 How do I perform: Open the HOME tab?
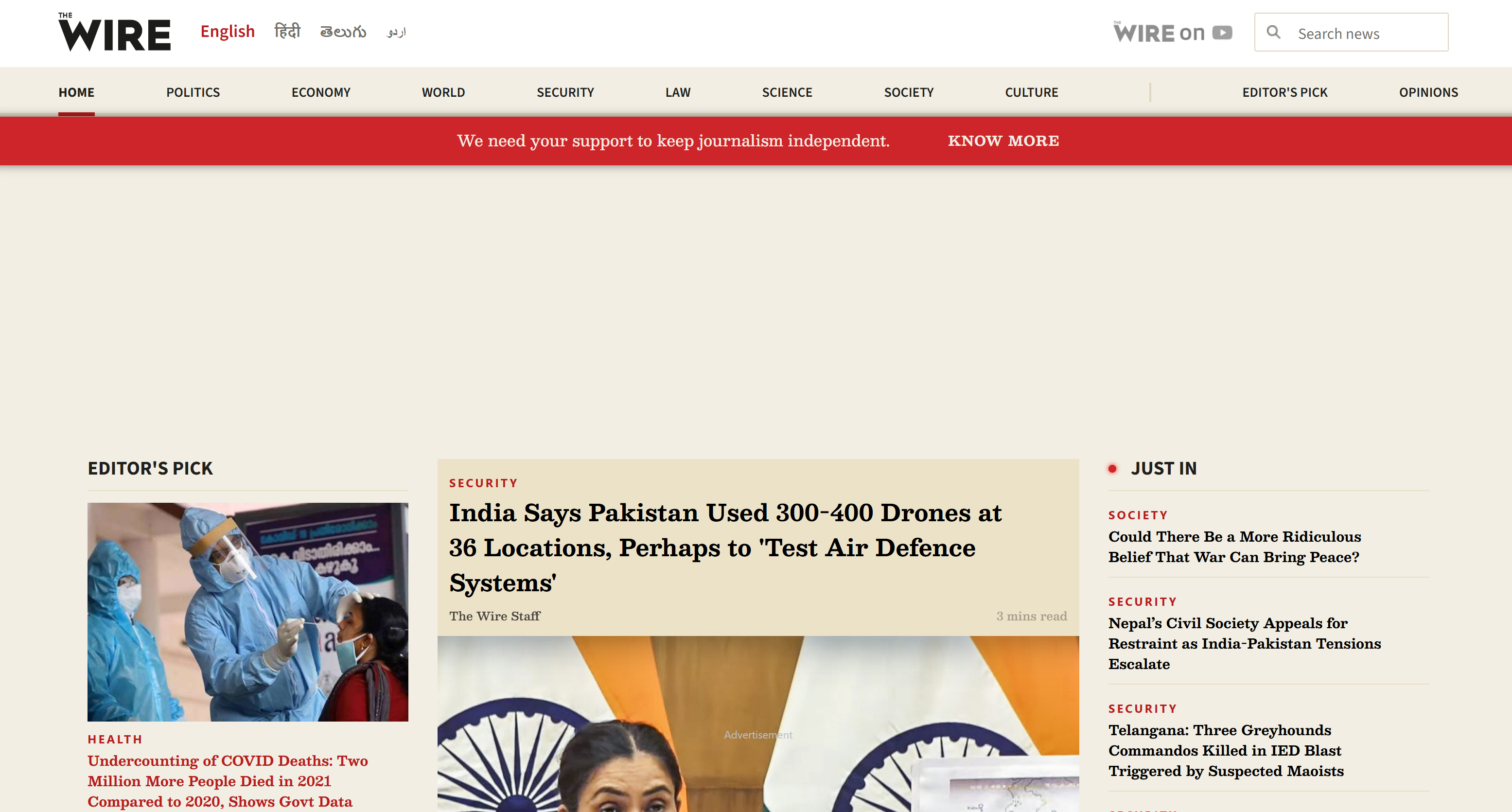[x=76, y=92]
